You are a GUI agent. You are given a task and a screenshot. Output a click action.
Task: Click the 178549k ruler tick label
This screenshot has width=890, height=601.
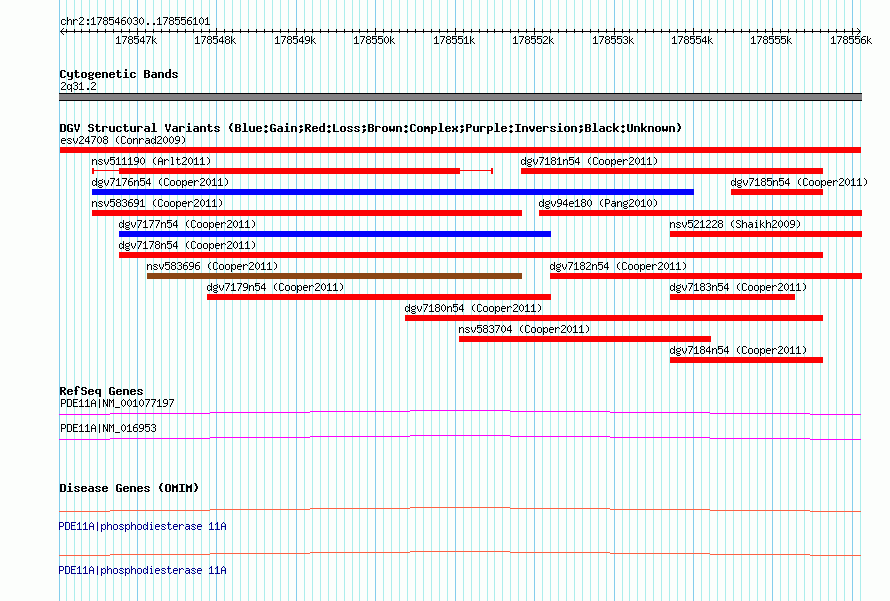tap(295, 41)
